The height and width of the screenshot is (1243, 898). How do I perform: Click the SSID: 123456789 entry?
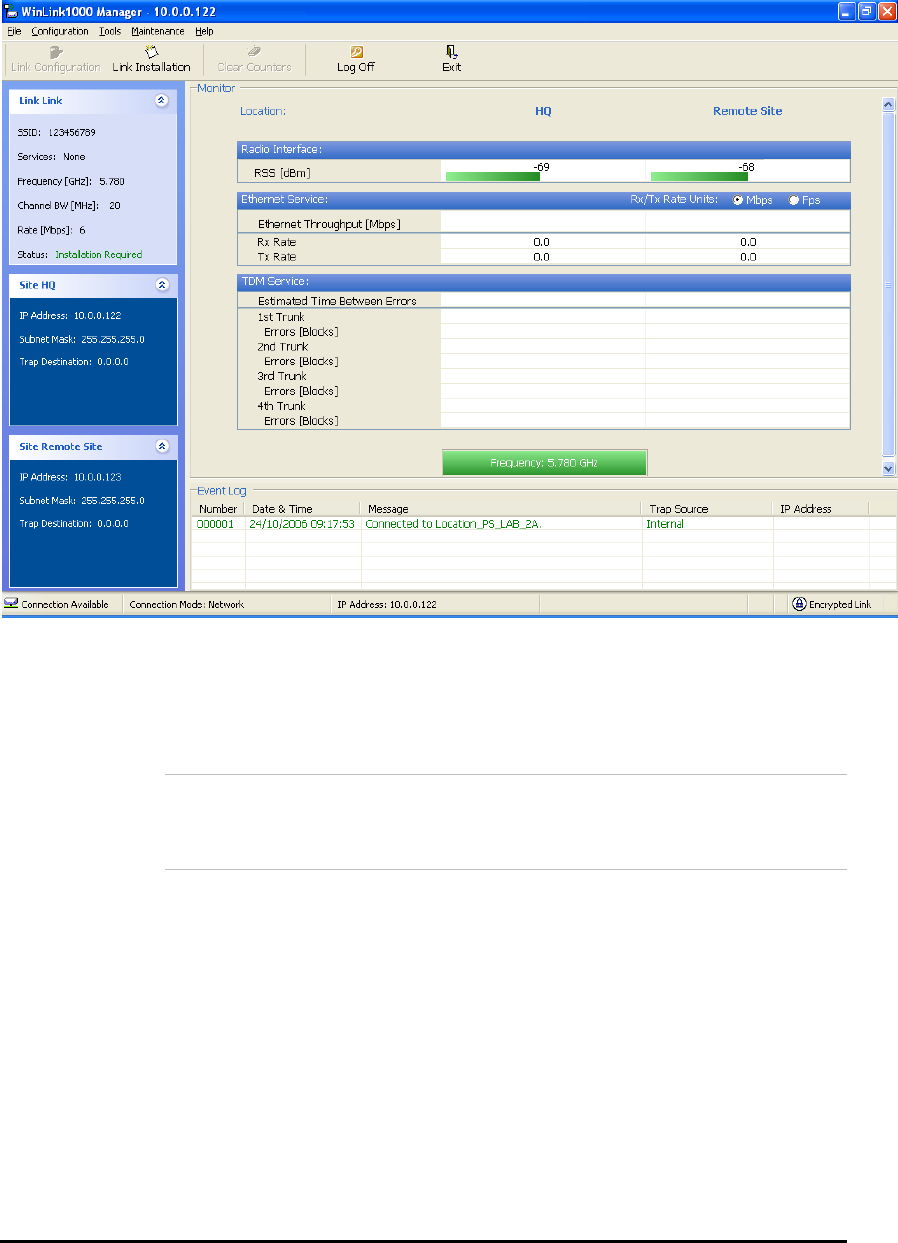[x=56, y=132]
